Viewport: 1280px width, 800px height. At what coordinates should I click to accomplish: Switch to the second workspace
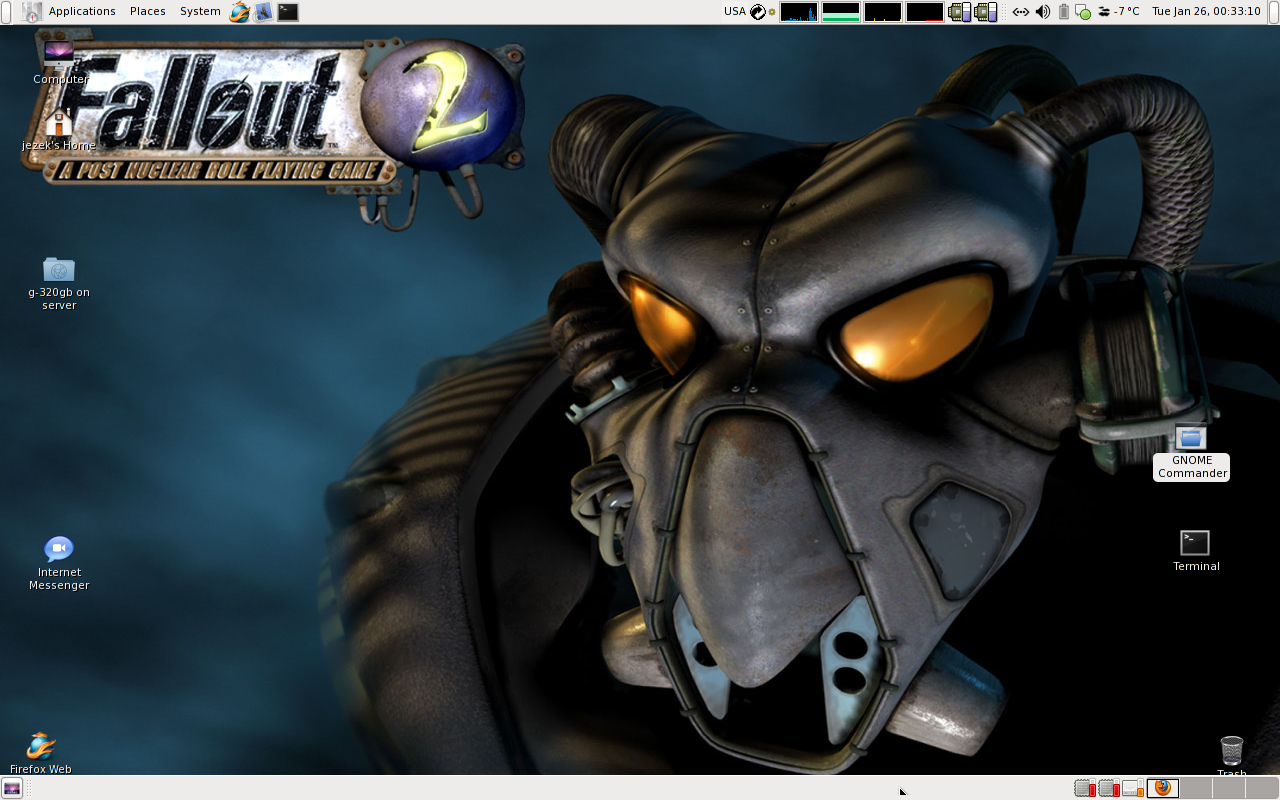[x=1196, y=788]
